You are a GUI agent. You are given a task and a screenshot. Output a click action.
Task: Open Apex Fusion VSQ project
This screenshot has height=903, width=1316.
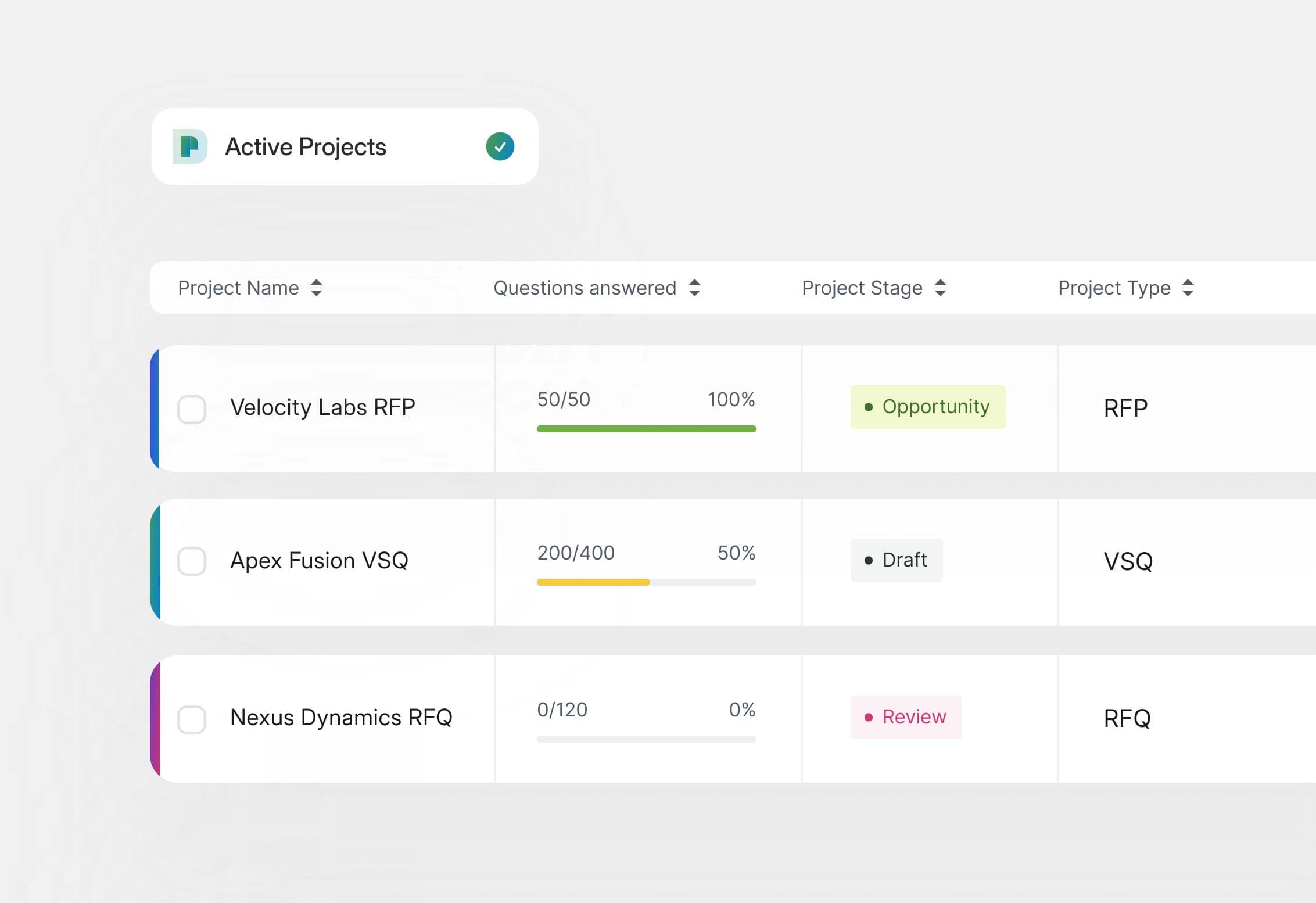coord(319,561)
